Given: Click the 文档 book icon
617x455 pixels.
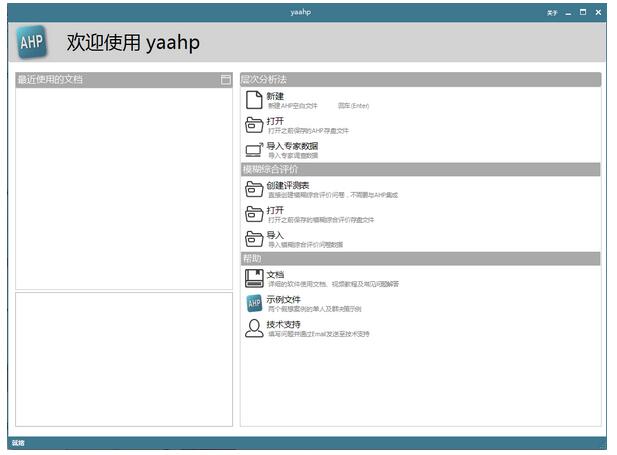Looking at the screenshot, I should (254, 278).
